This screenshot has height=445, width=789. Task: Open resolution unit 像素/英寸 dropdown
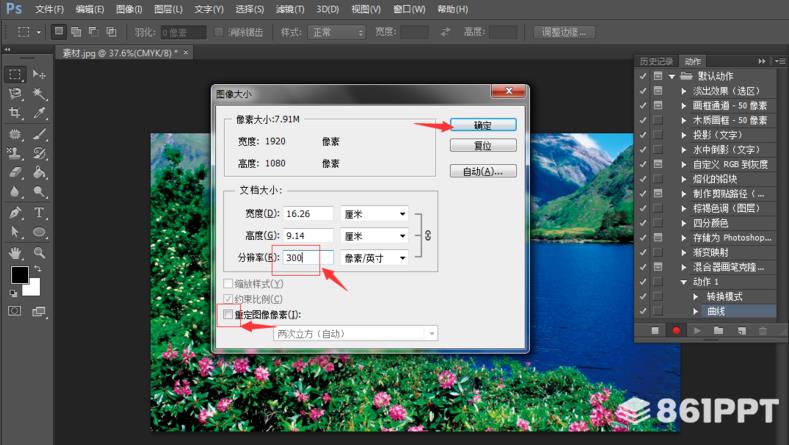click(375, 257)
